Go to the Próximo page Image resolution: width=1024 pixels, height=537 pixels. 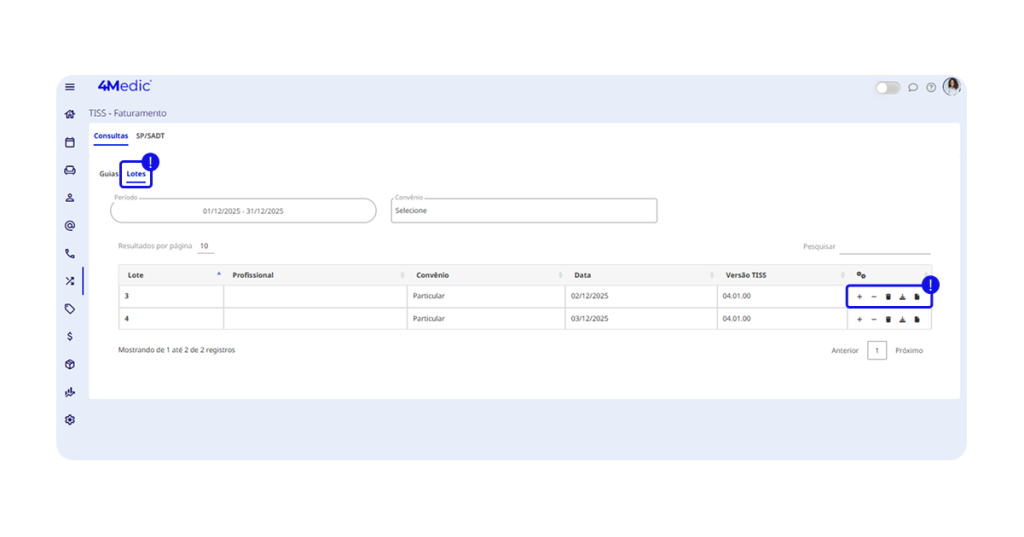click(909, 351)
